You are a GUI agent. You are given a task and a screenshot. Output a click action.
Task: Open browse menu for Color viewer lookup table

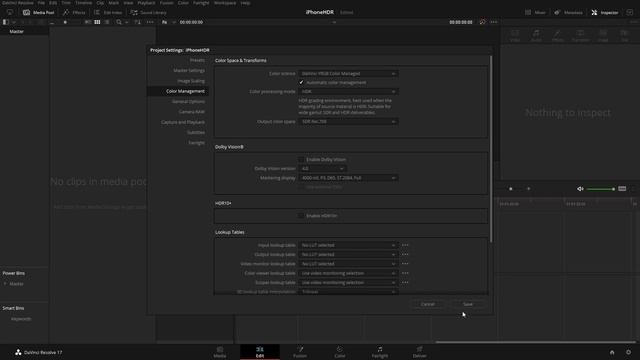click(x=405, y=273)
